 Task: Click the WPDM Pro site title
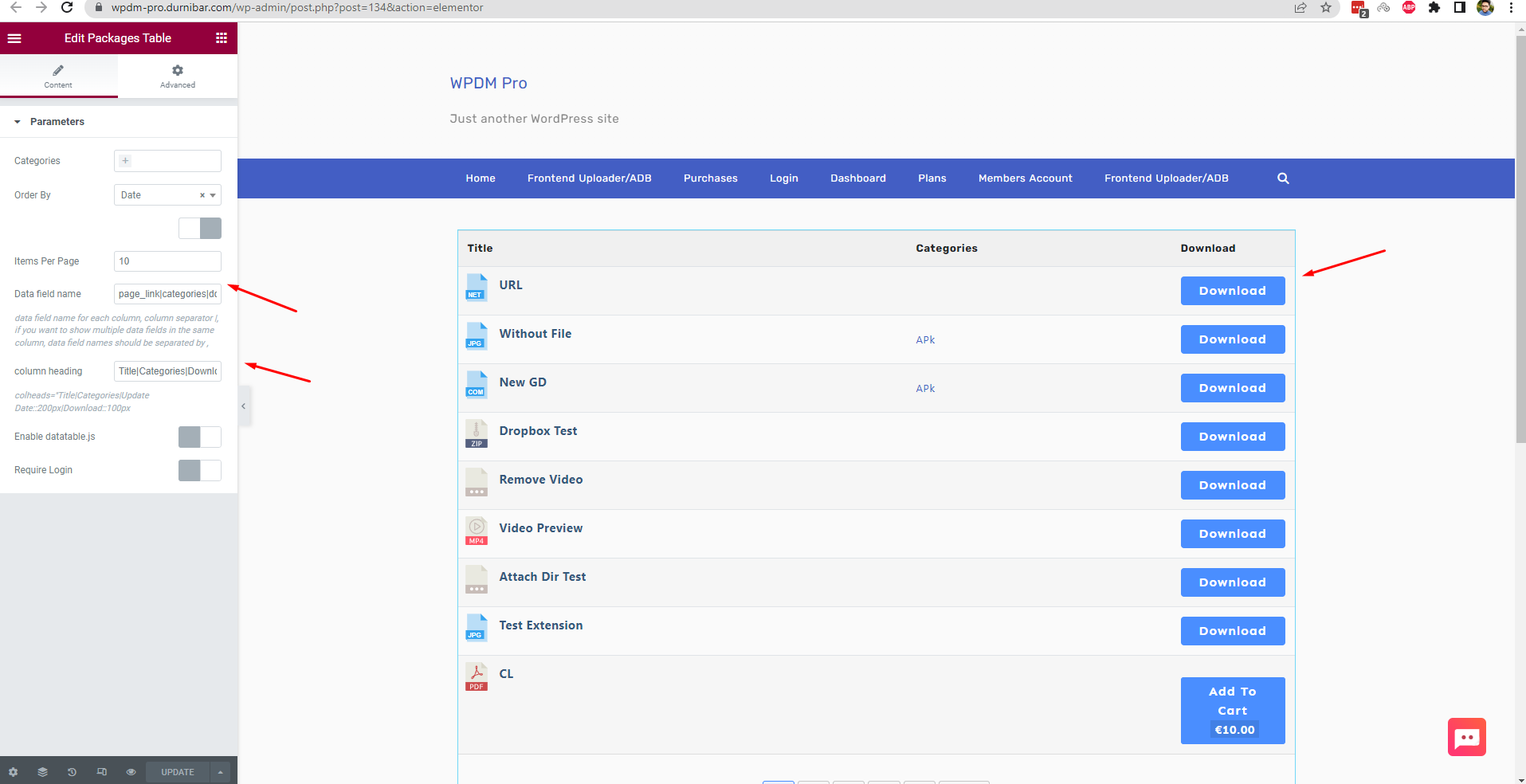tap(488, 83)
